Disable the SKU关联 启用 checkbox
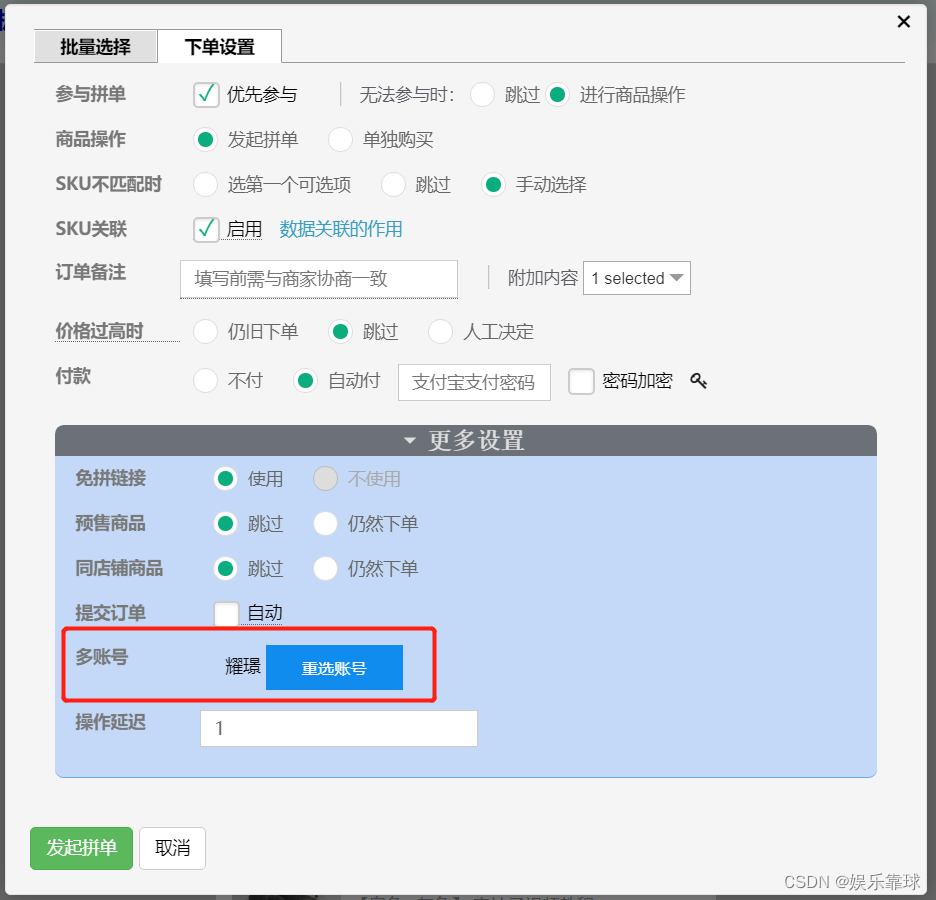This screenshot has width=936, height=900. [x=206, y=228]
